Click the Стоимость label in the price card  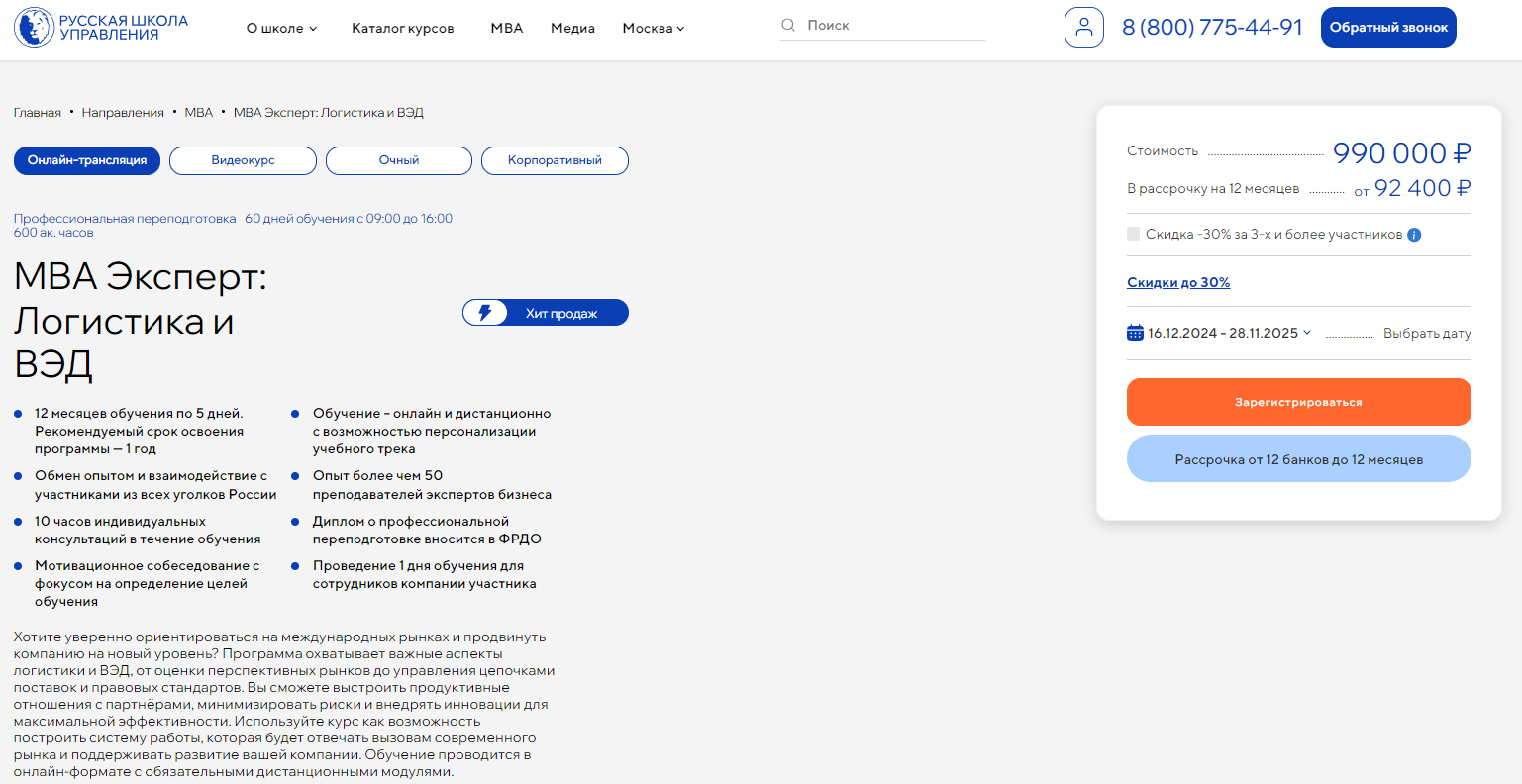click(1163, 150)
